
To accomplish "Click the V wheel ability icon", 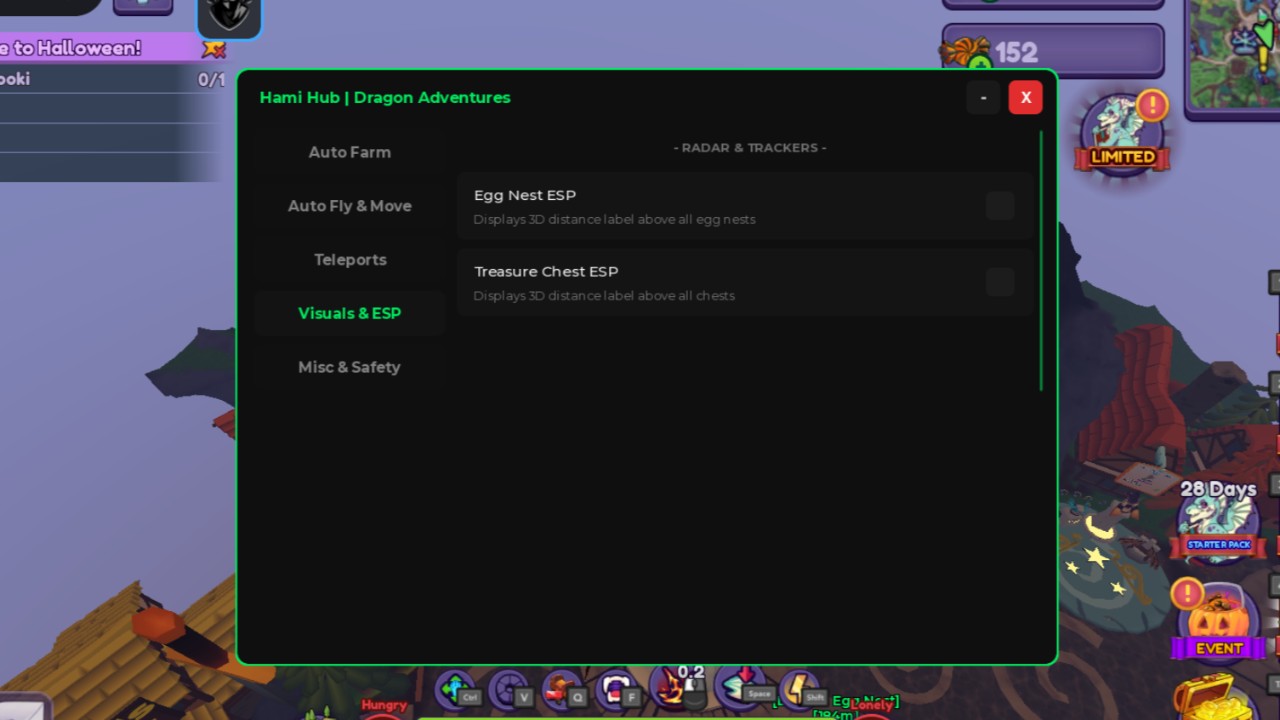I will click(x=510, y=690).
